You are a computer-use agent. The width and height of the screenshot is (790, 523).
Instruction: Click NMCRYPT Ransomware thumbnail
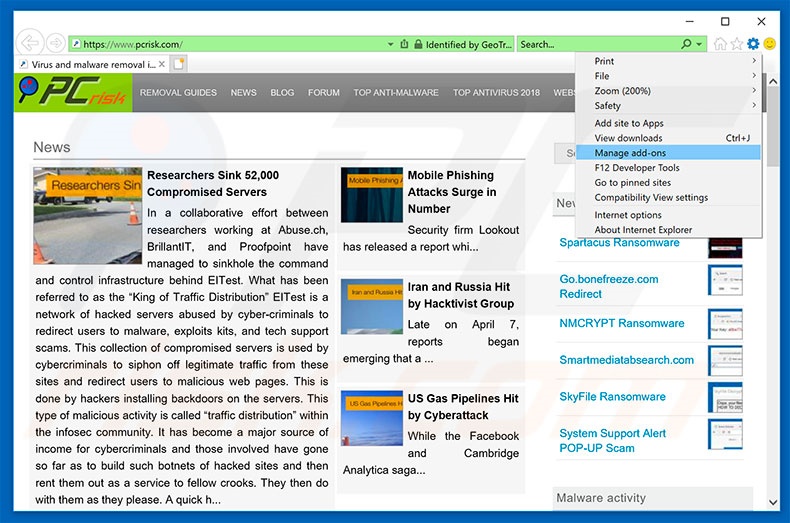pos(725,324)
